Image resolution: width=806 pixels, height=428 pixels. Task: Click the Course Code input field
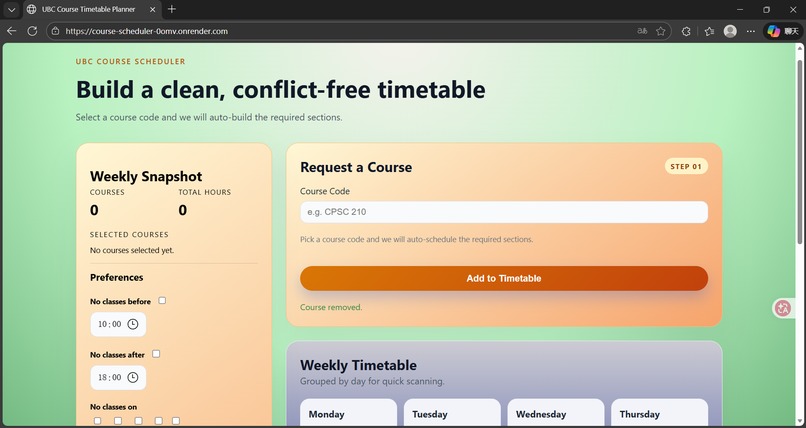tap(504, 212)
